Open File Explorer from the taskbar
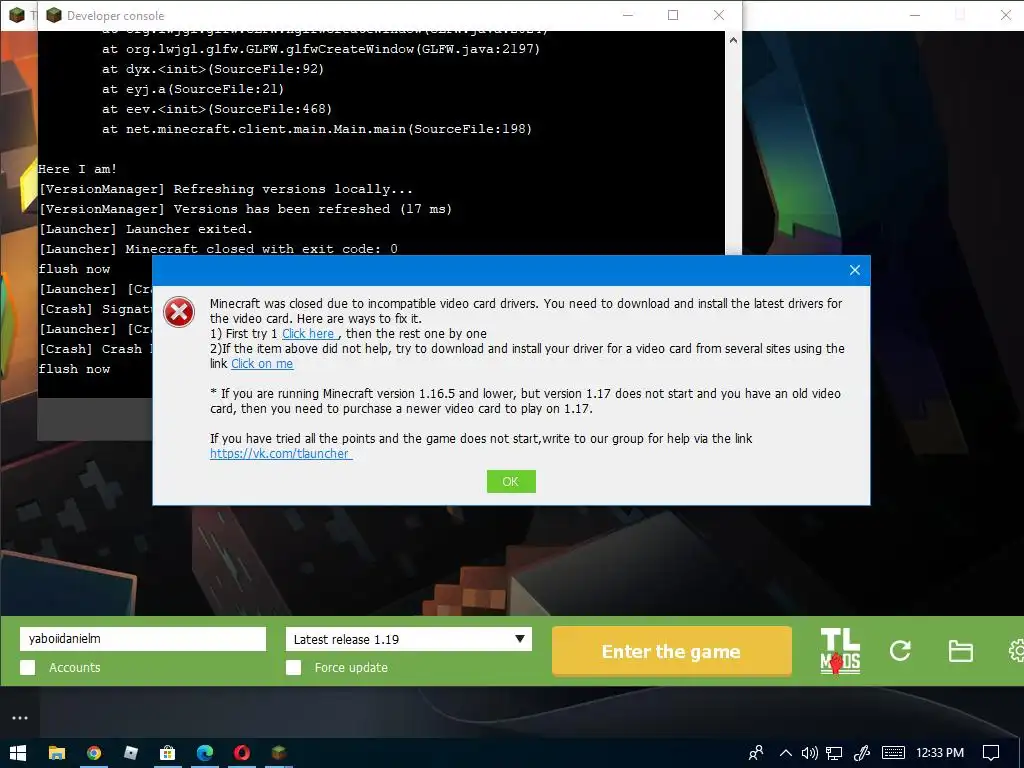Image resolution: width=1024 pixels, height=768 pixels. [57, 753]
